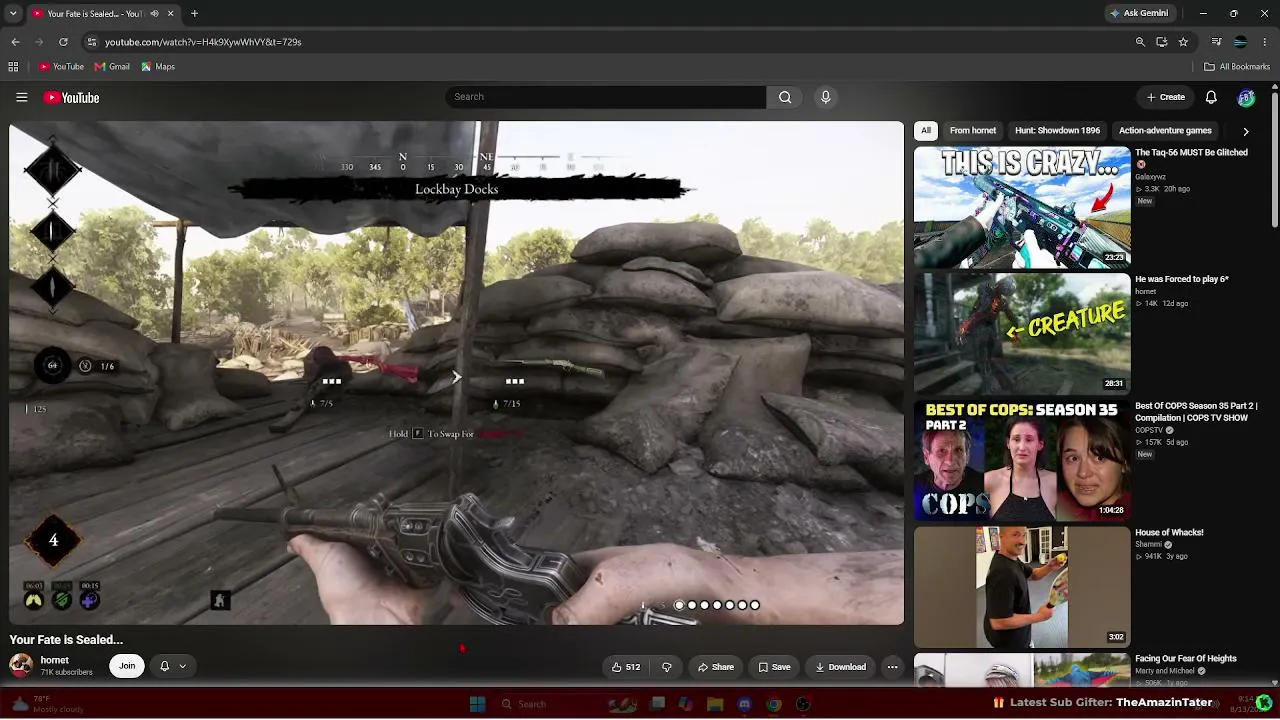Share this video
The width and height of the screenshot is (1280, 720).
coord(716,667)
